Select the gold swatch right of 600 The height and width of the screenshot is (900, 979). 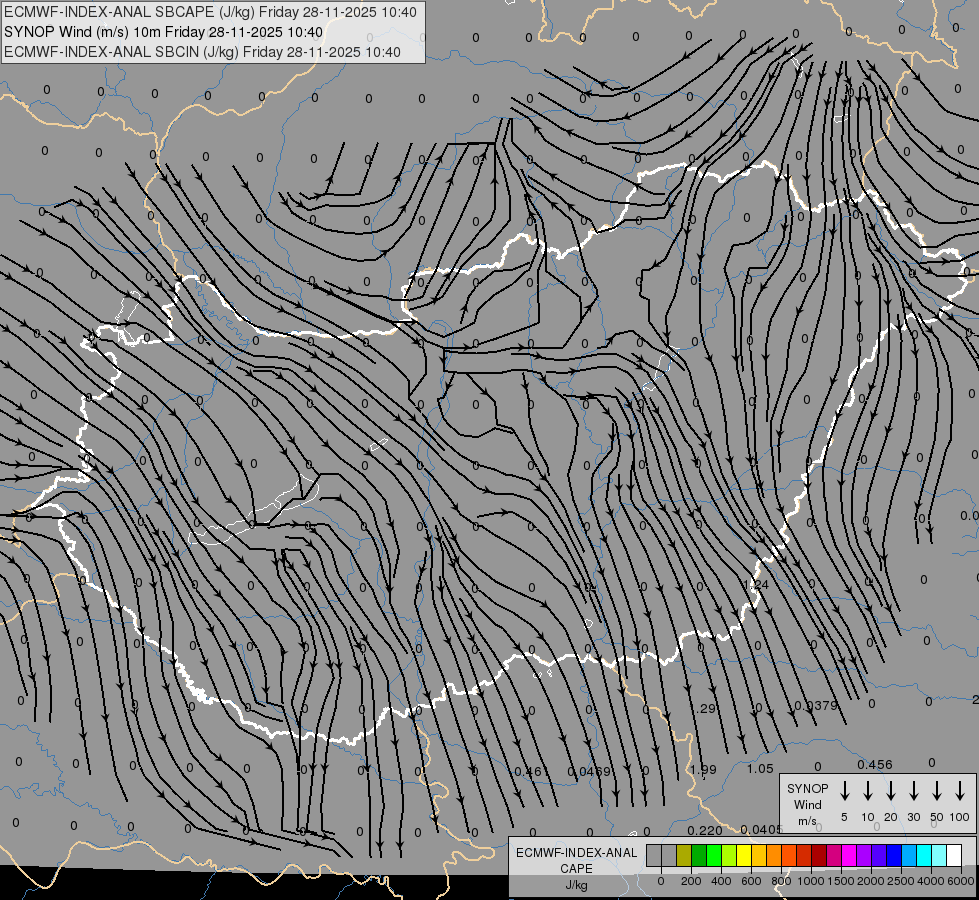(x=759, y=855)
